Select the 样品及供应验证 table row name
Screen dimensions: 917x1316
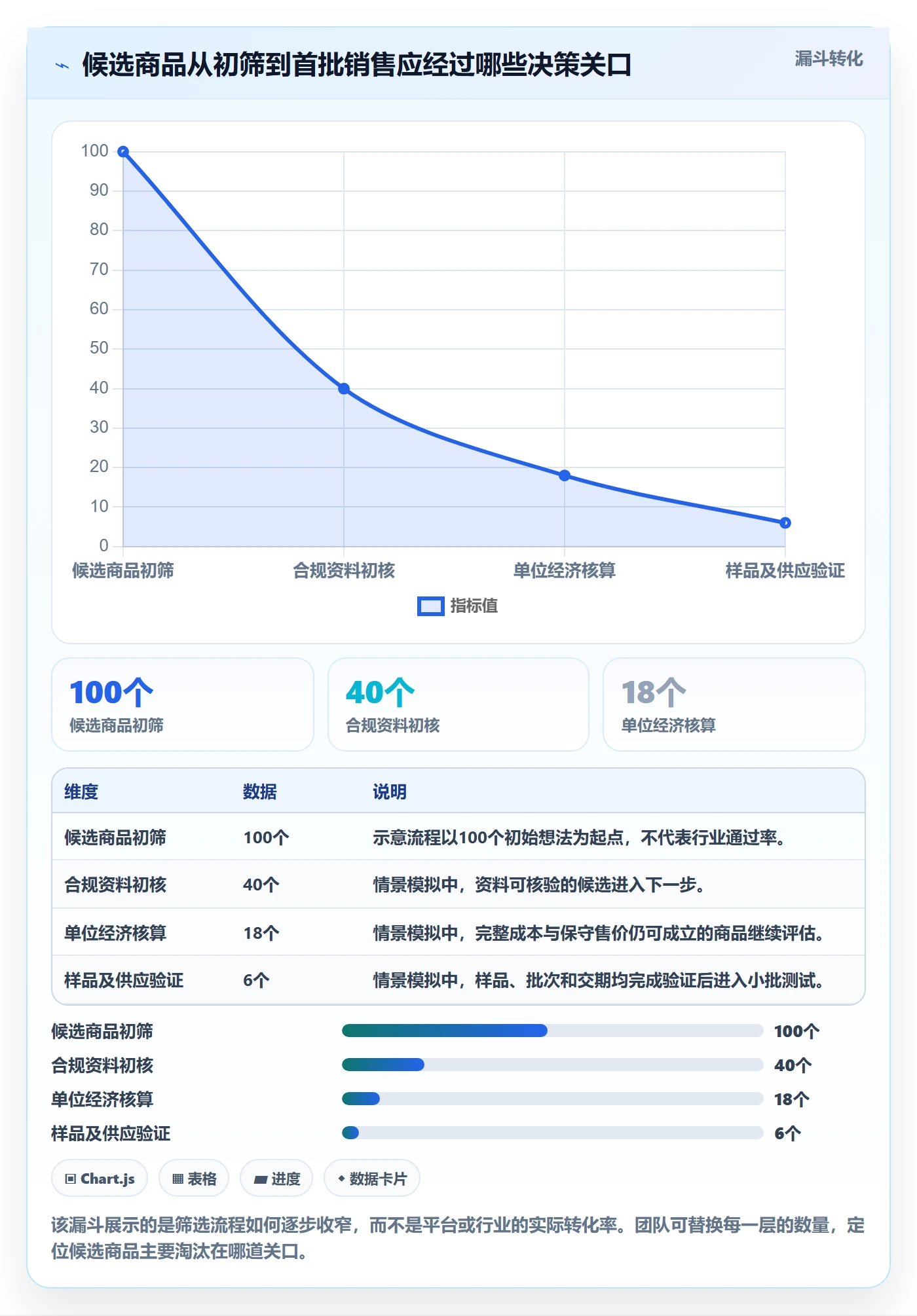pyautogui.click(x=124, y=980)
